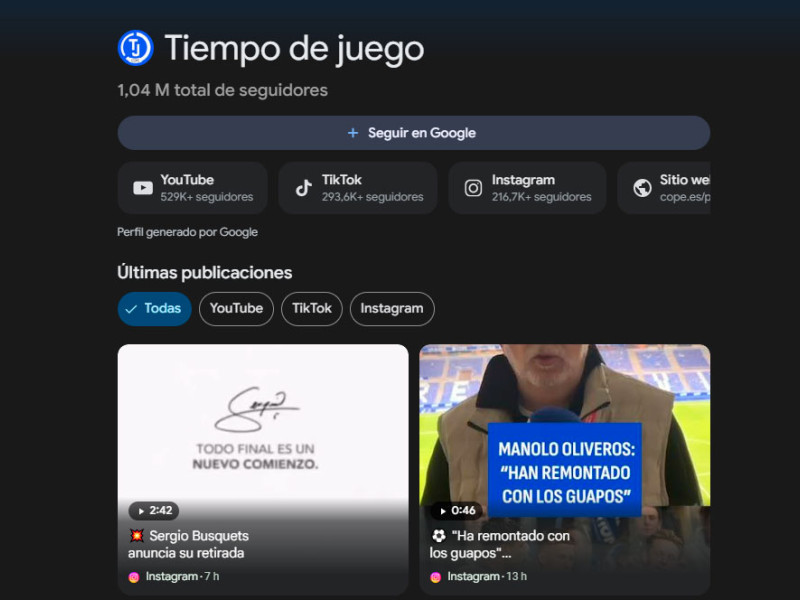The height and width of the screenshot is (600, 800).
Task: Open the Instagram 216,7K+ seguidores profile card
Action: point(527,188)
